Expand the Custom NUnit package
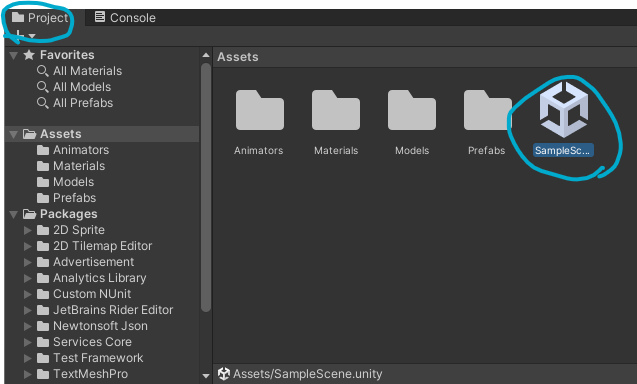This screenshot has width=637, height=384. 28,294
